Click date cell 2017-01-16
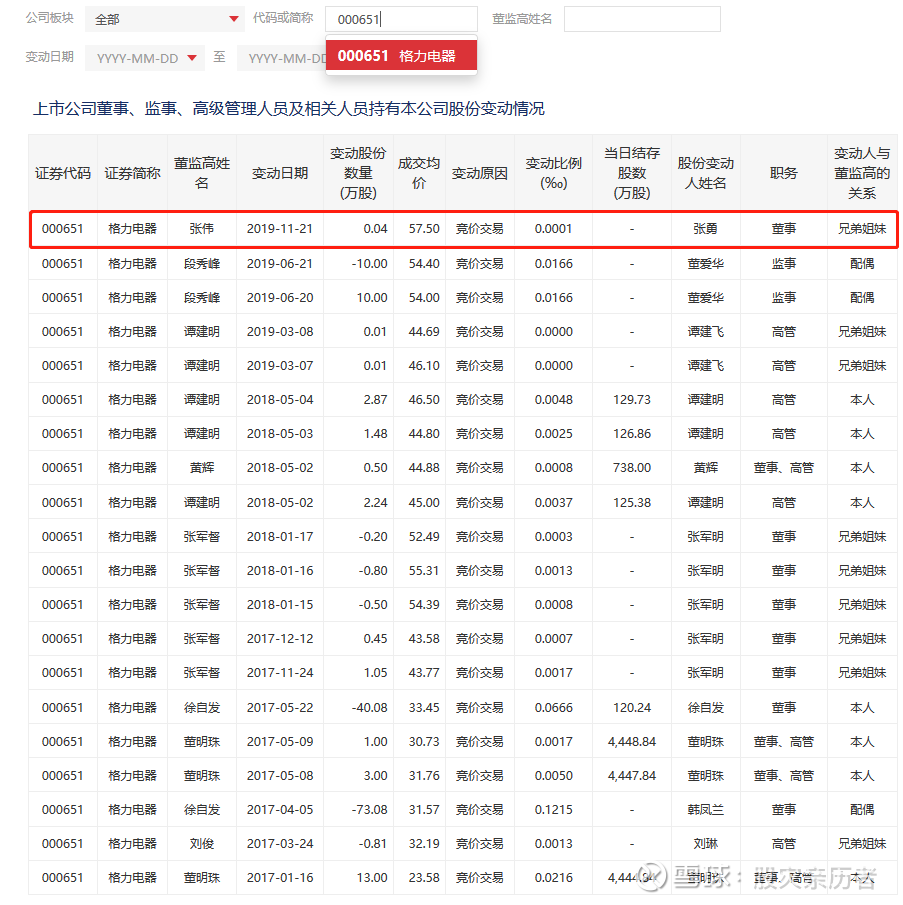 pos(280,878)
